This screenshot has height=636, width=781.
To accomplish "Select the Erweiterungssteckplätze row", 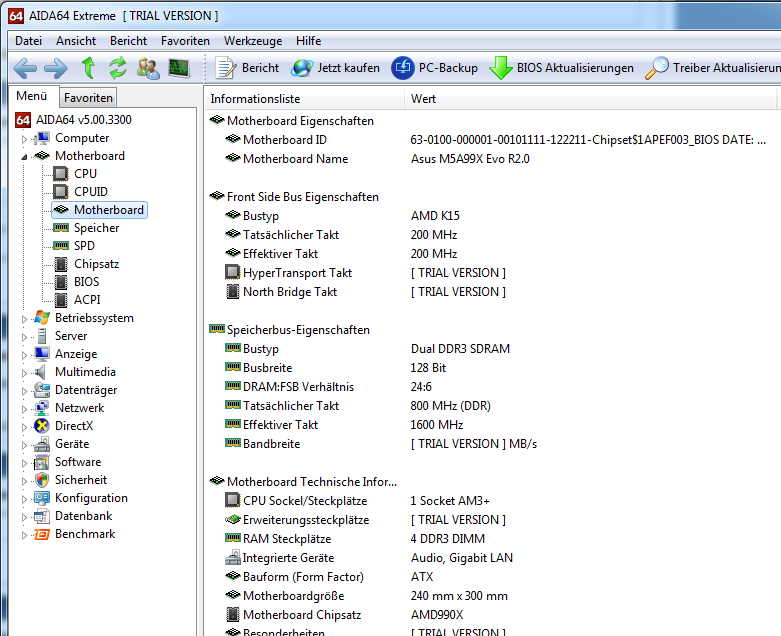I will click(366, 520).
